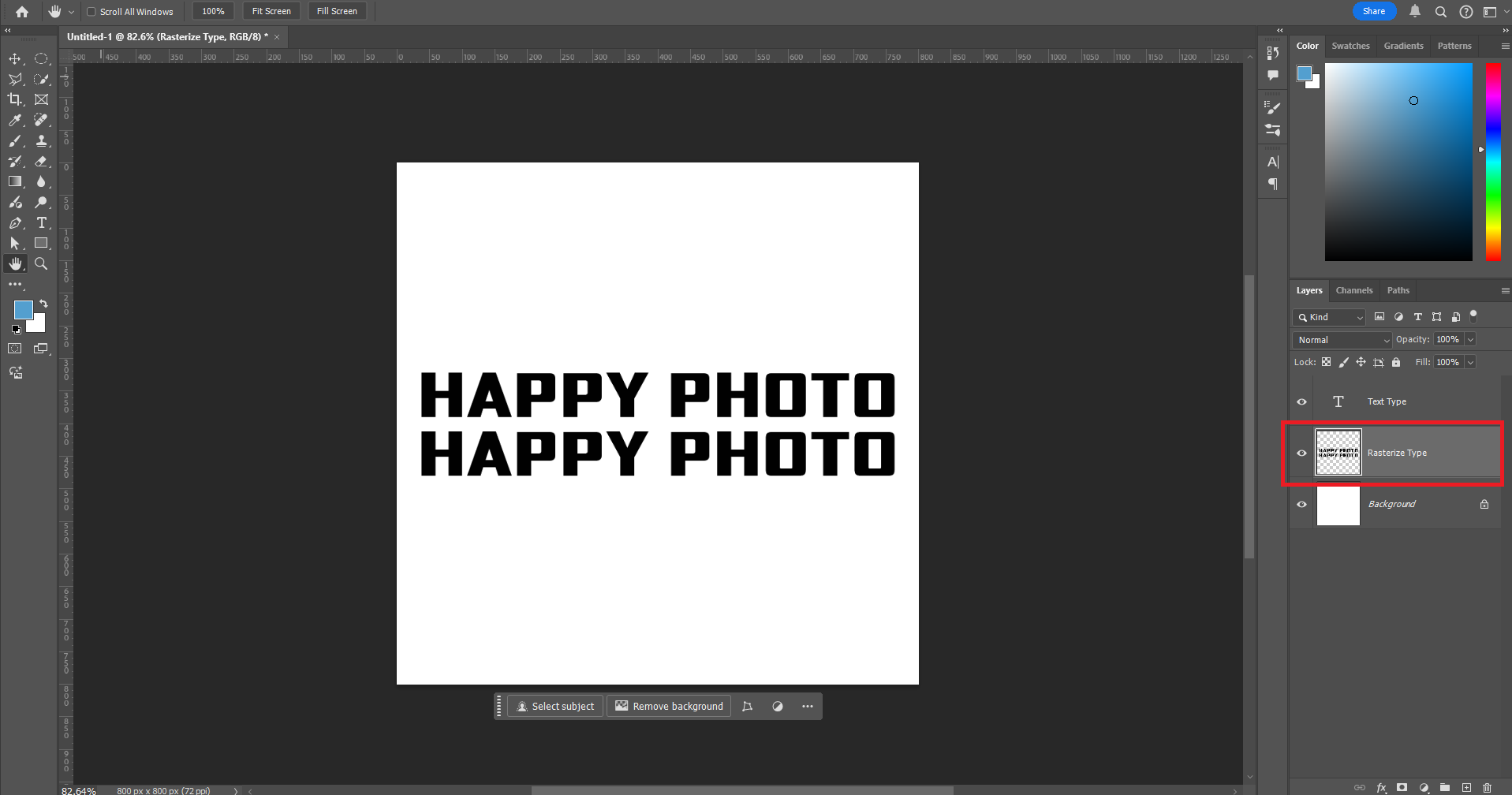Image resolution: width=1512 pixels, height=795 pixels.
Task: Open the Edit Toolbar three-dots menu
Action: click(15, 284)
